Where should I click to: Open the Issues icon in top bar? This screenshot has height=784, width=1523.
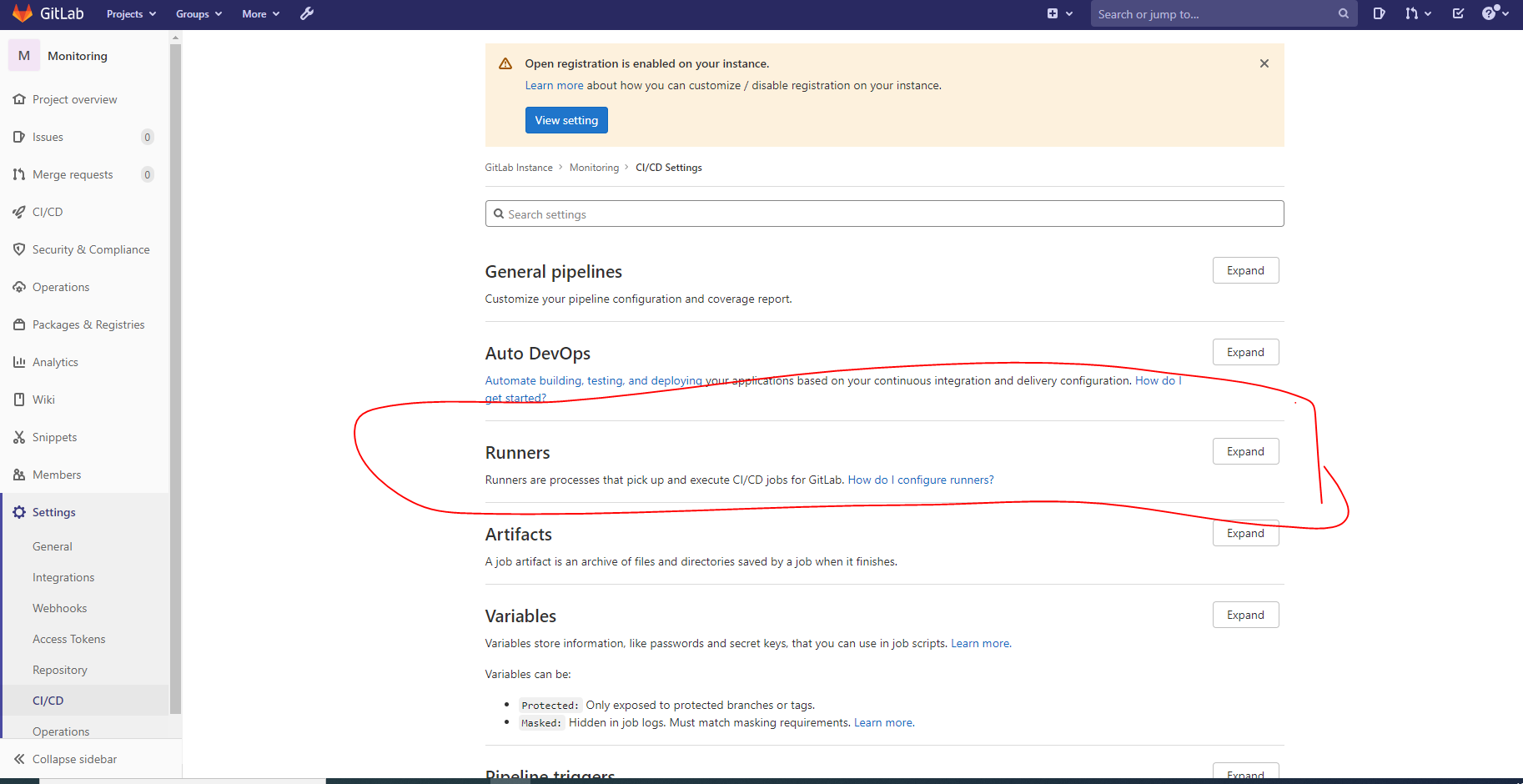1379,13
